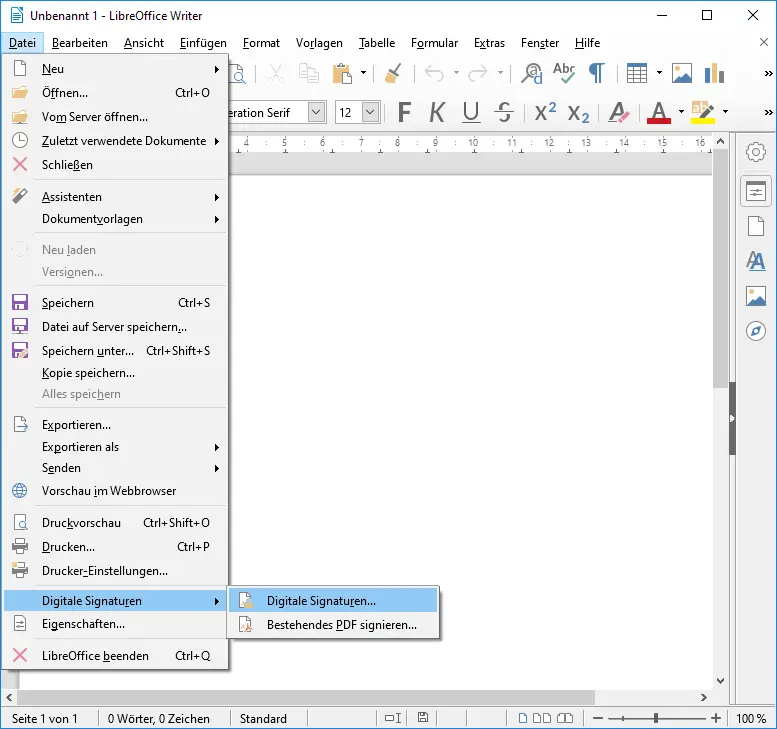Open the Gallery sidebar deck
The width and height of the screenshot is (777, 729).
click(x=756, y=296)
